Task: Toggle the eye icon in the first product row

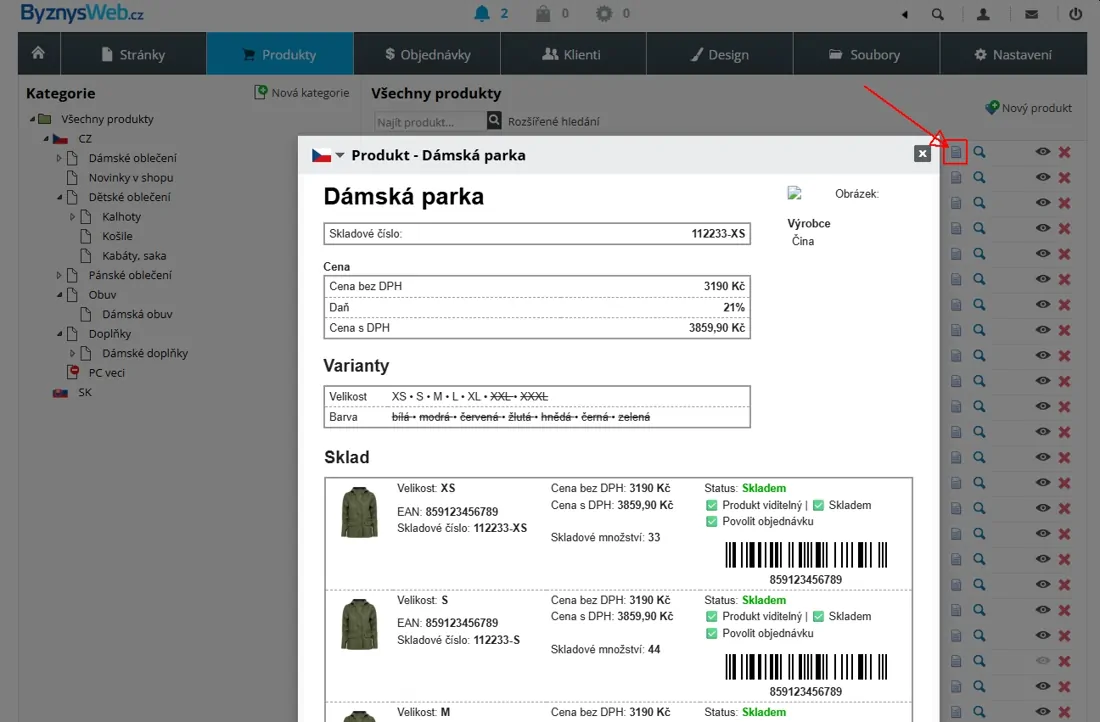Action: 1042,152
